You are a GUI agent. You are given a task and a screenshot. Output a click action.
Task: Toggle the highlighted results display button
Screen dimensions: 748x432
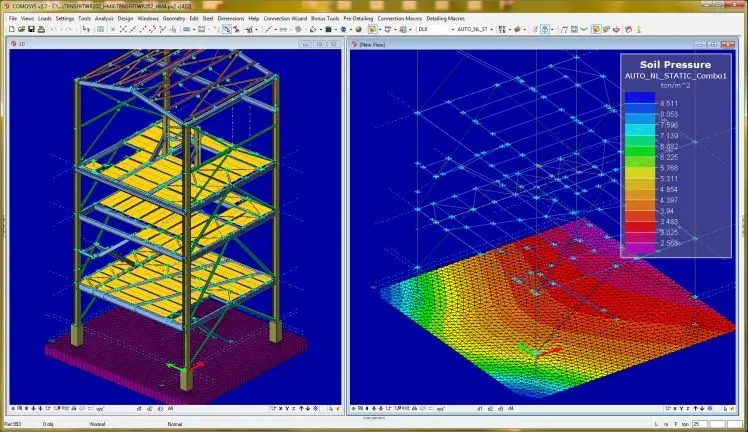pos(596,30)
